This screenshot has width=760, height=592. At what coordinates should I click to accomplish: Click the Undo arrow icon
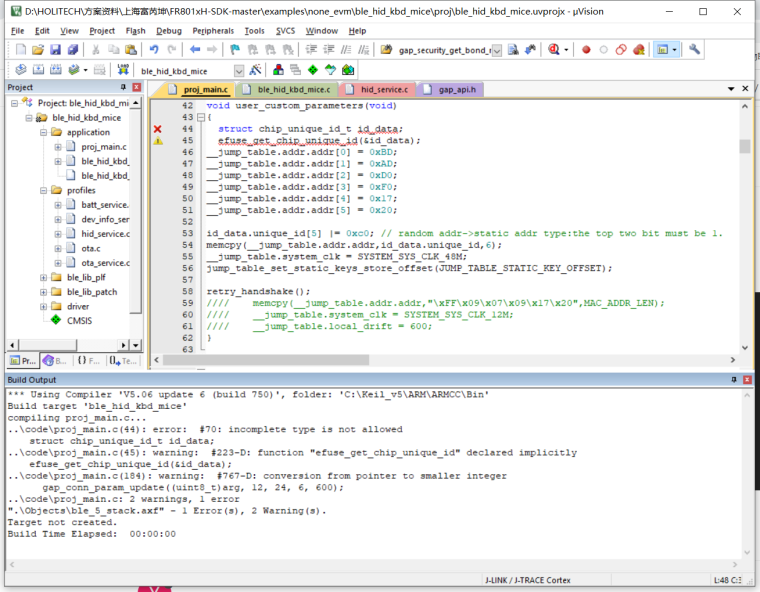pos(154,49)
